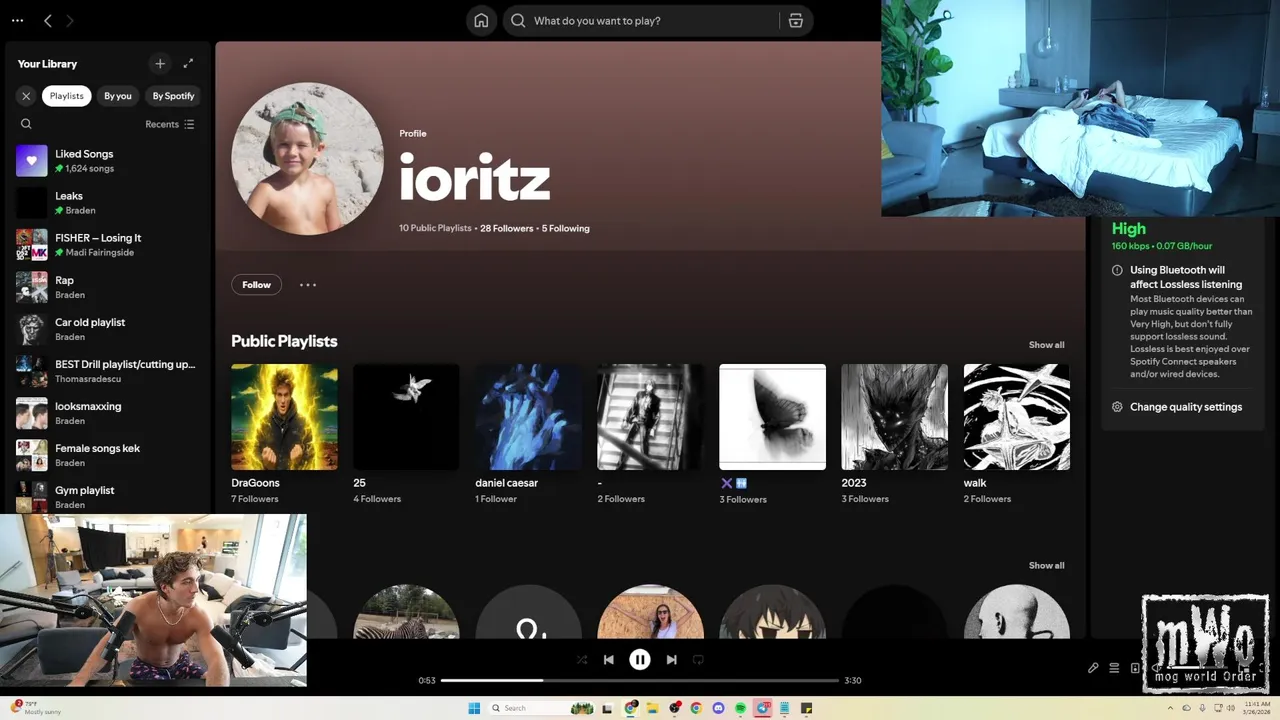Filter library By Spotify
1280x720 pixels.
coord(173,96)
